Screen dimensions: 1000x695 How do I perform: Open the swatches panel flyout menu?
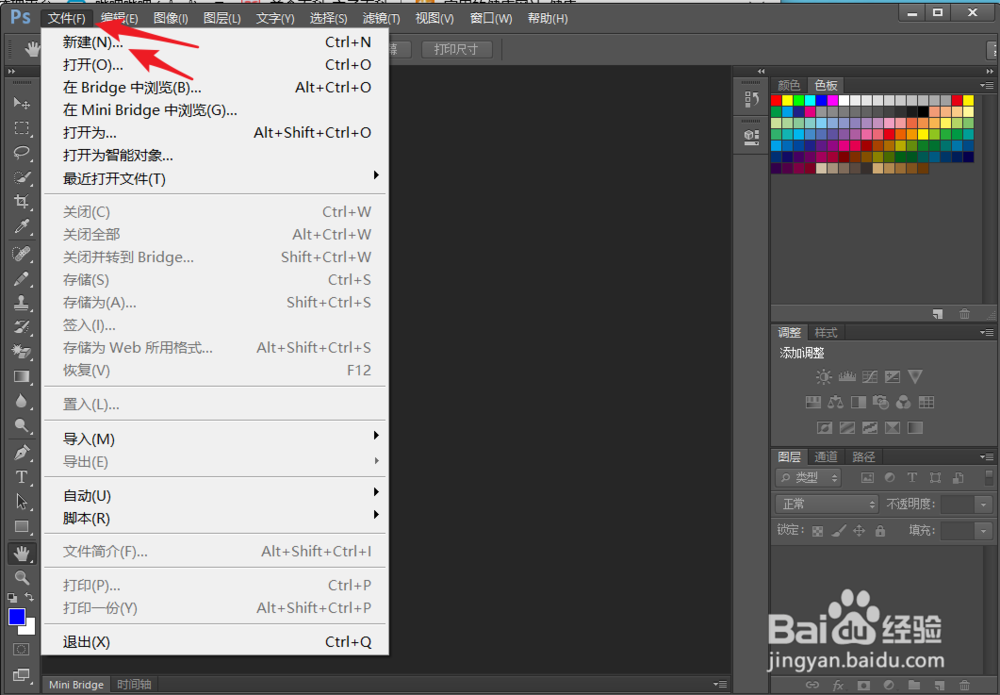coord(987,85)
